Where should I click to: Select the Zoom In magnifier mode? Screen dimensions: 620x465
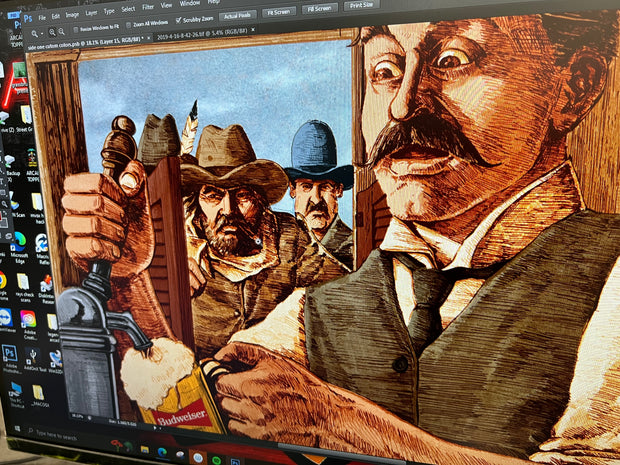click(52, 32)
